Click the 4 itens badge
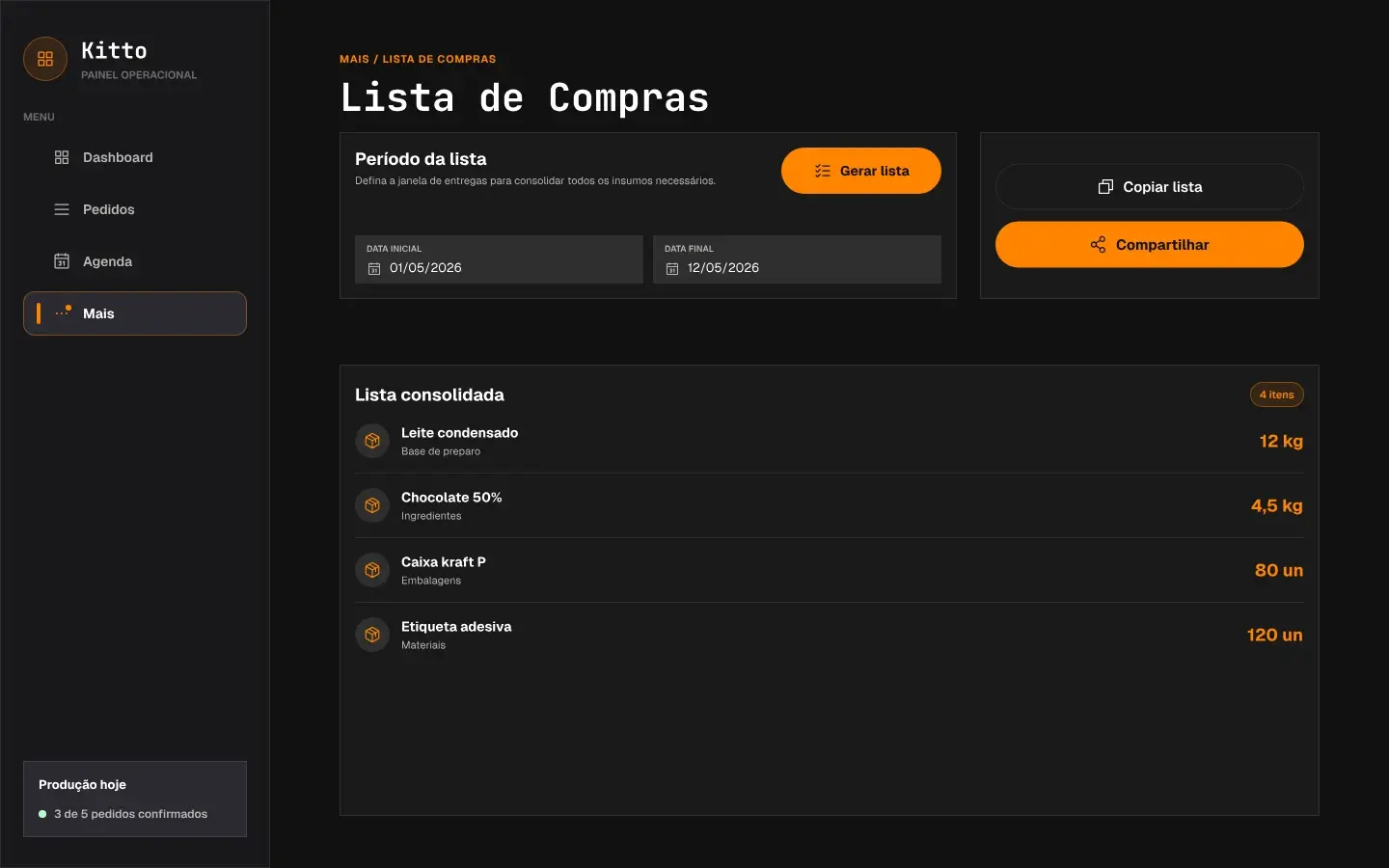 coord(1277,394)
